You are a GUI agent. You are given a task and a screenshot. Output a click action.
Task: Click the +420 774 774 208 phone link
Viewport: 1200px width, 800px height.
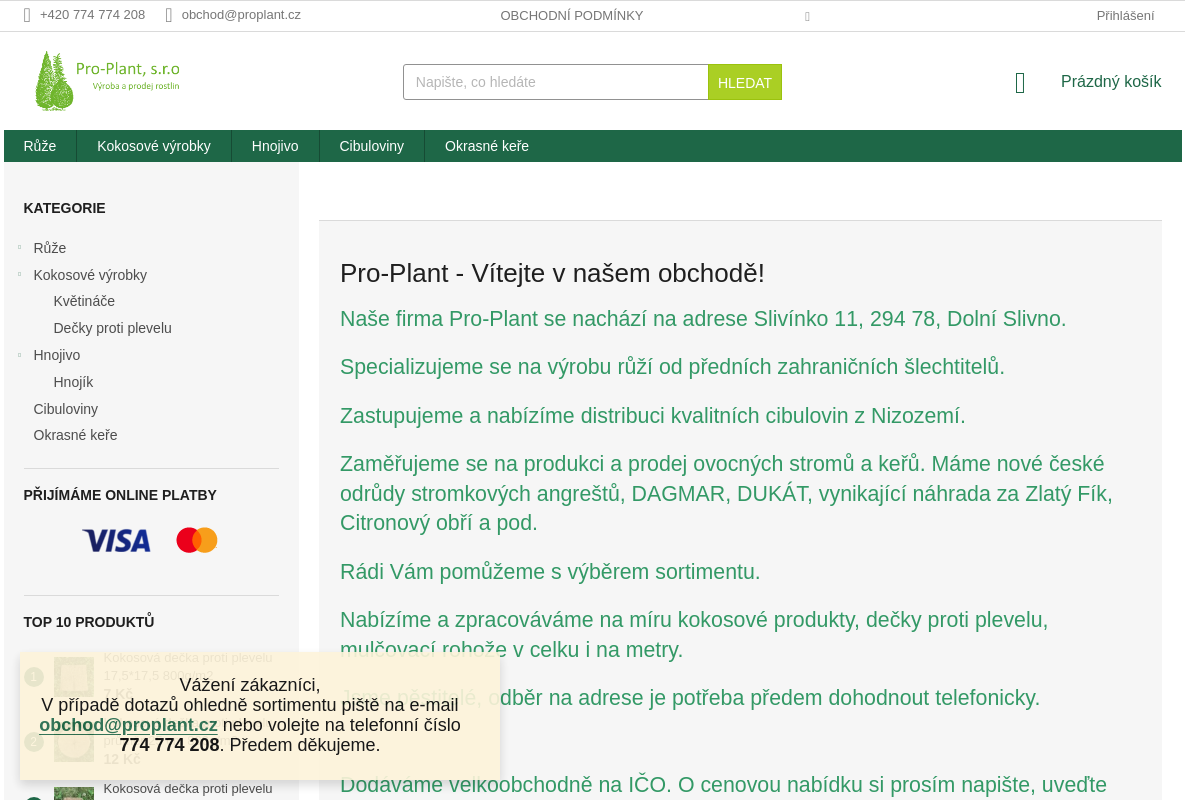coord(92,15)
